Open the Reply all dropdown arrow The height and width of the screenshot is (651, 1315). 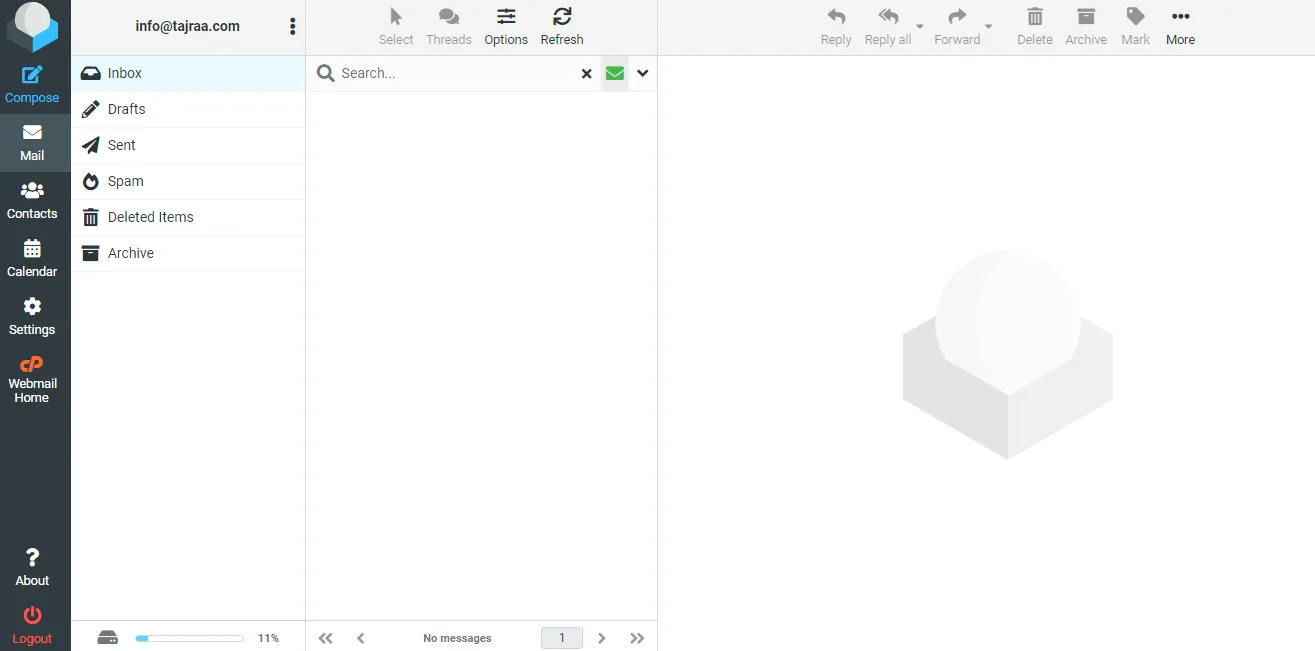[x=920, y=27]
